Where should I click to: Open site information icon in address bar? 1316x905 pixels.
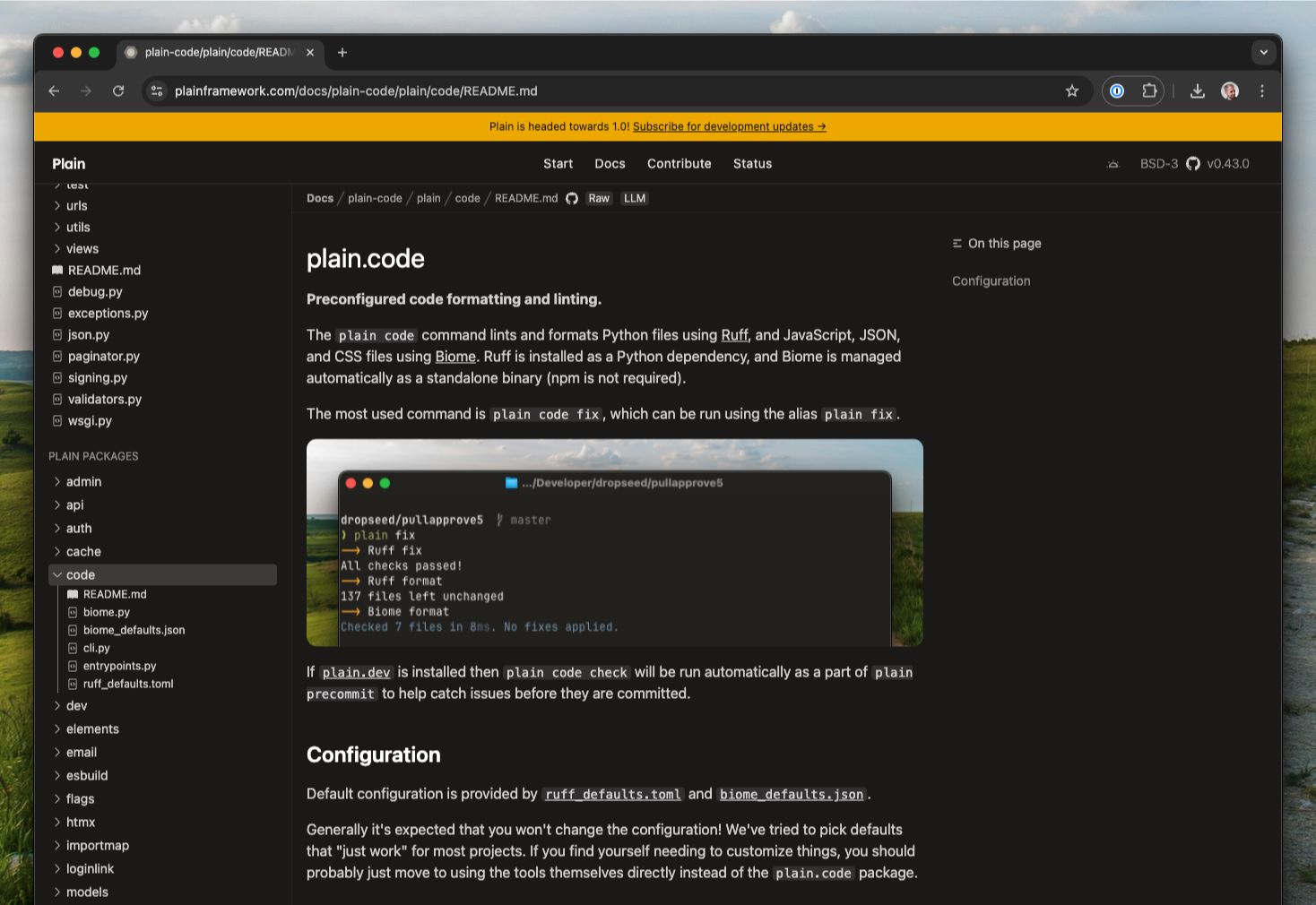tap(157, 90)
